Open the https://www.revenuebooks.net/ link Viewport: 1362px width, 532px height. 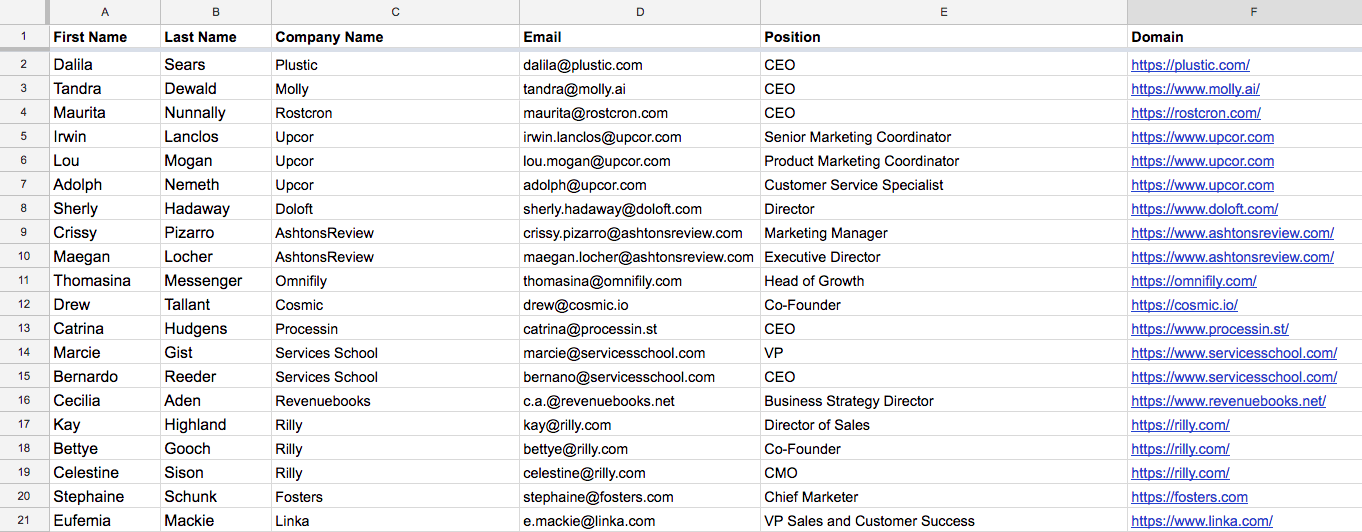[1228, 401]
